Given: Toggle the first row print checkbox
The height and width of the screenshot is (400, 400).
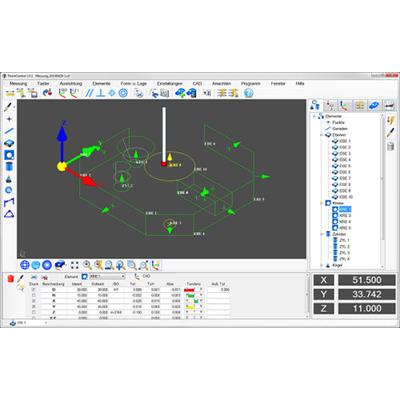Looking at the screenshot, I should pos(33,290).
